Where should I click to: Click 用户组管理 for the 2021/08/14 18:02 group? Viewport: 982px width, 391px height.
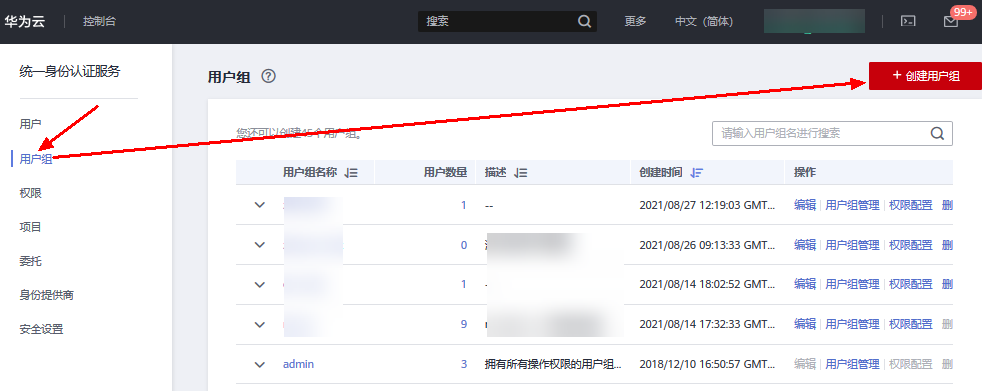[x=852, y=284]
